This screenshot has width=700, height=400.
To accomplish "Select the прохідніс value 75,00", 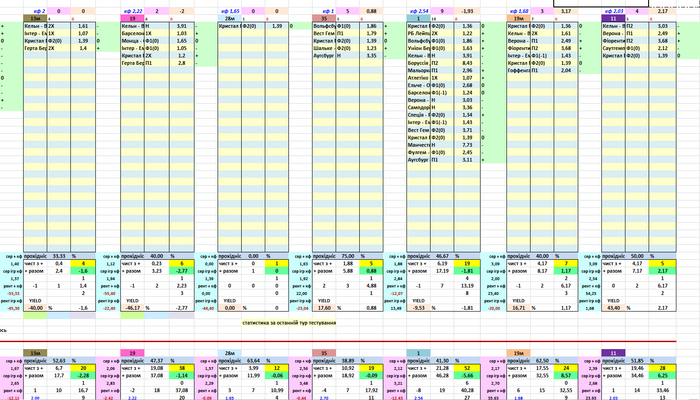I will click(x=348, y=256).
